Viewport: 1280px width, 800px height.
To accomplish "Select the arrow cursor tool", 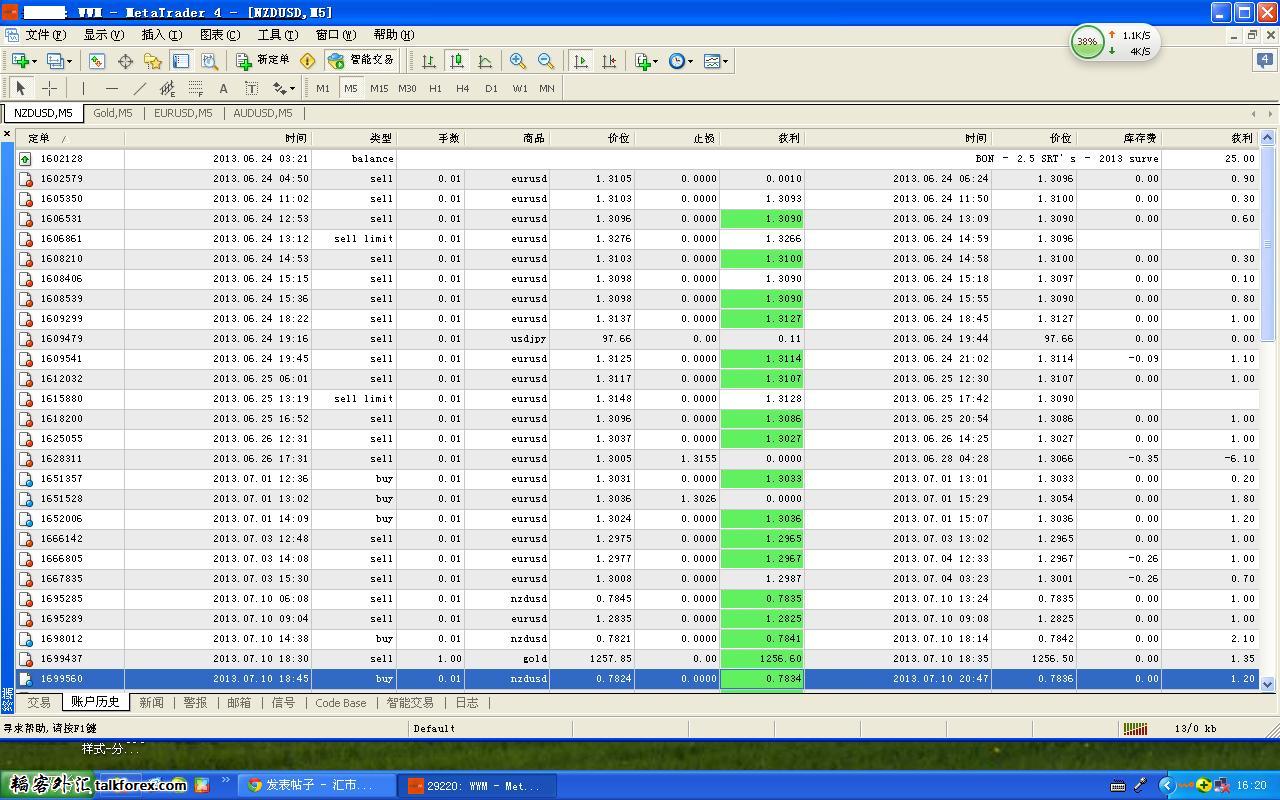I will 20,88.
